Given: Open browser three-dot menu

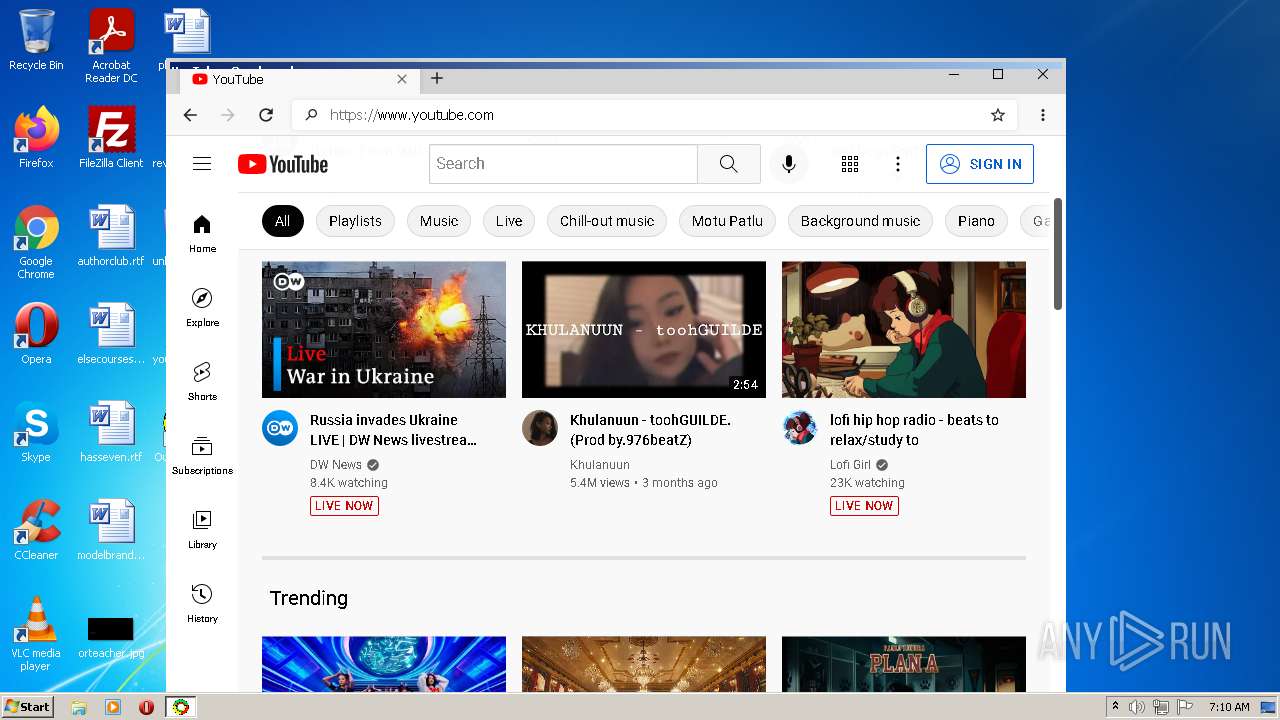Looking at the screenshot, I should (x=1043, y=115).
